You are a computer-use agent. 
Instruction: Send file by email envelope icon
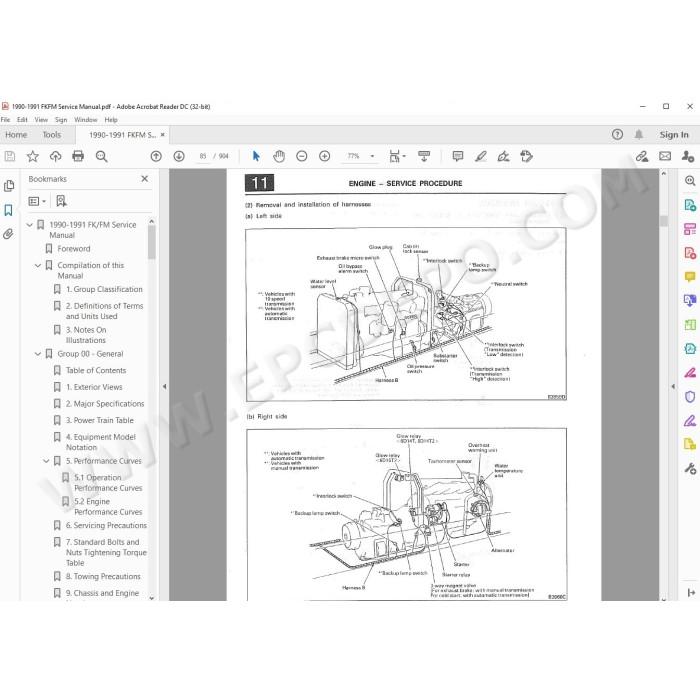pos(665,156)
